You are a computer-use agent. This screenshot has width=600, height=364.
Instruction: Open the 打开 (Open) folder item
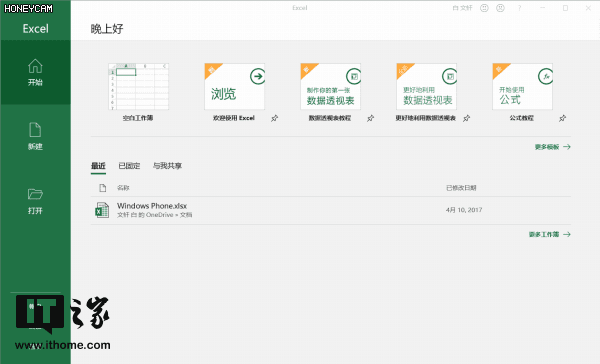pyautogui.click(x=35, y=201)
